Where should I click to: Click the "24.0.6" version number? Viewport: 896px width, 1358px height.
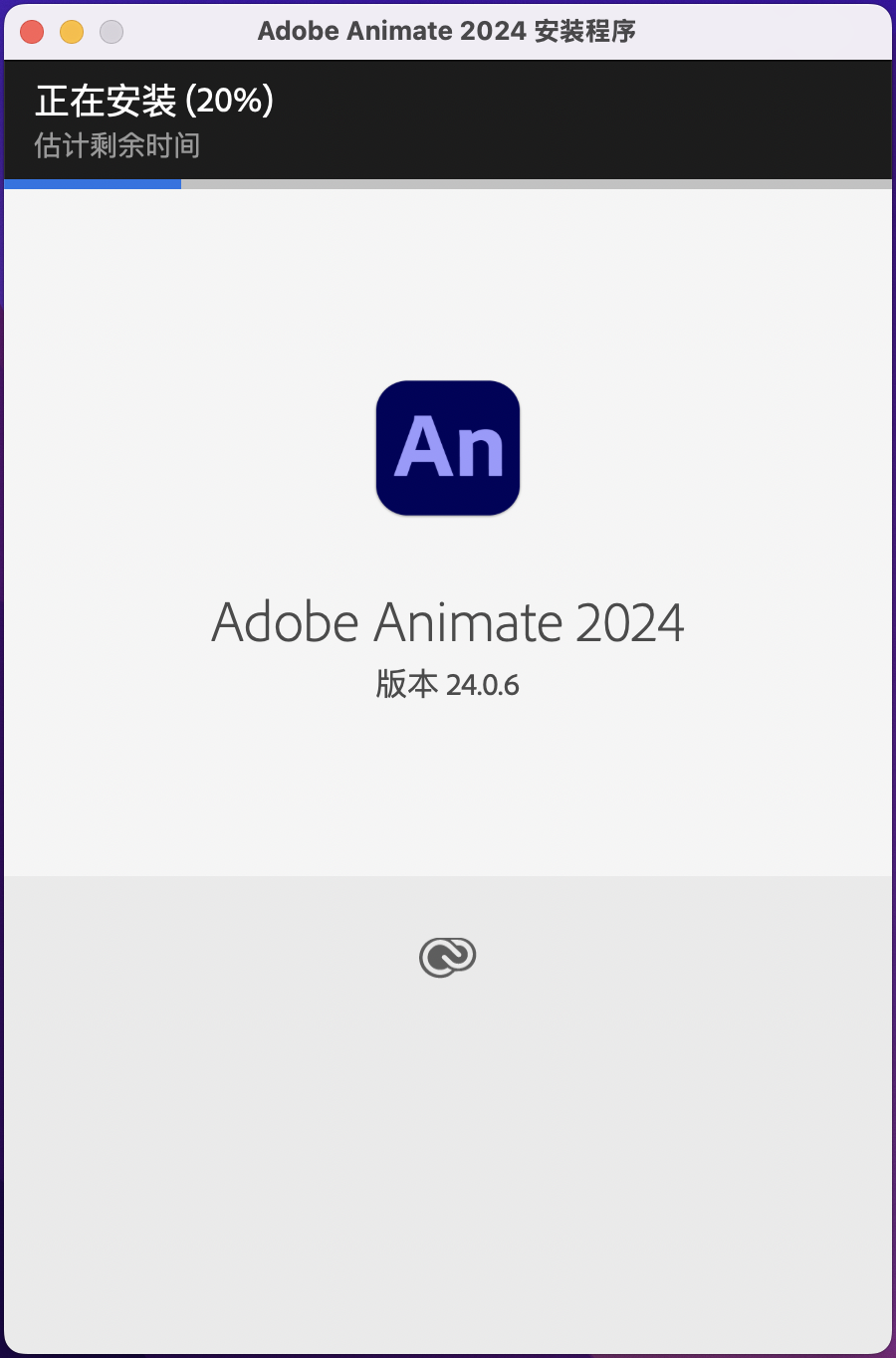click(x=483, y=685)
